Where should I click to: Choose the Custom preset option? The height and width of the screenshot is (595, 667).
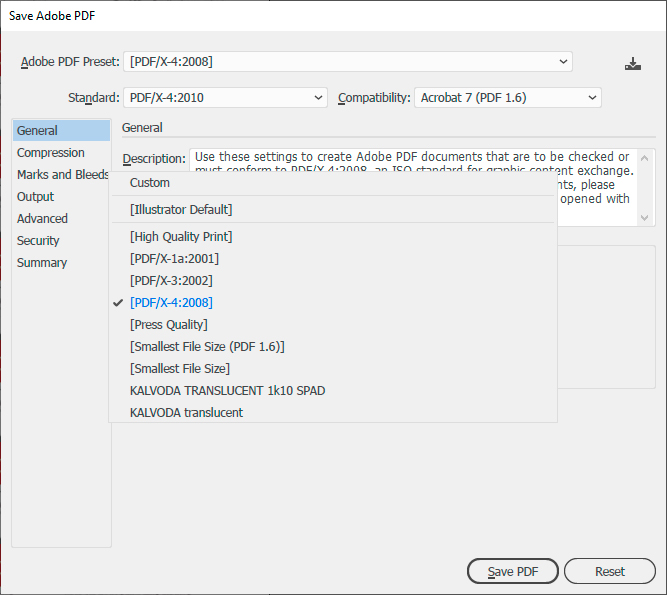point(333,183)
